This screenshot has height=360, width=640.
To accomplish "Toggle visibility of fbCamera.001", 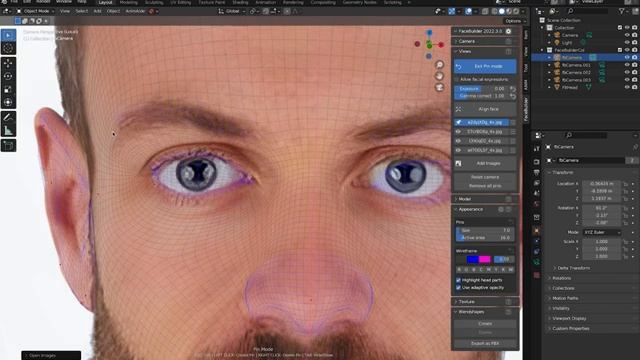I will (x=627, y=65).
